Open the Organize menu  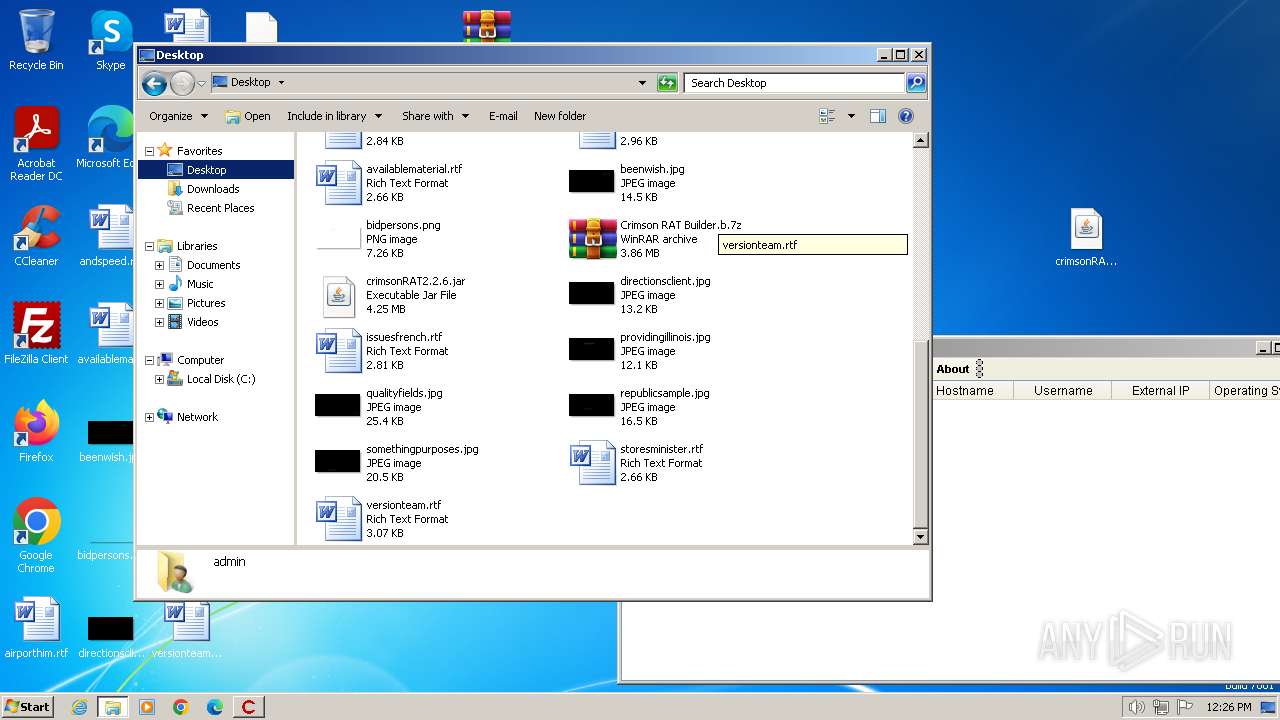coord(178,116)
